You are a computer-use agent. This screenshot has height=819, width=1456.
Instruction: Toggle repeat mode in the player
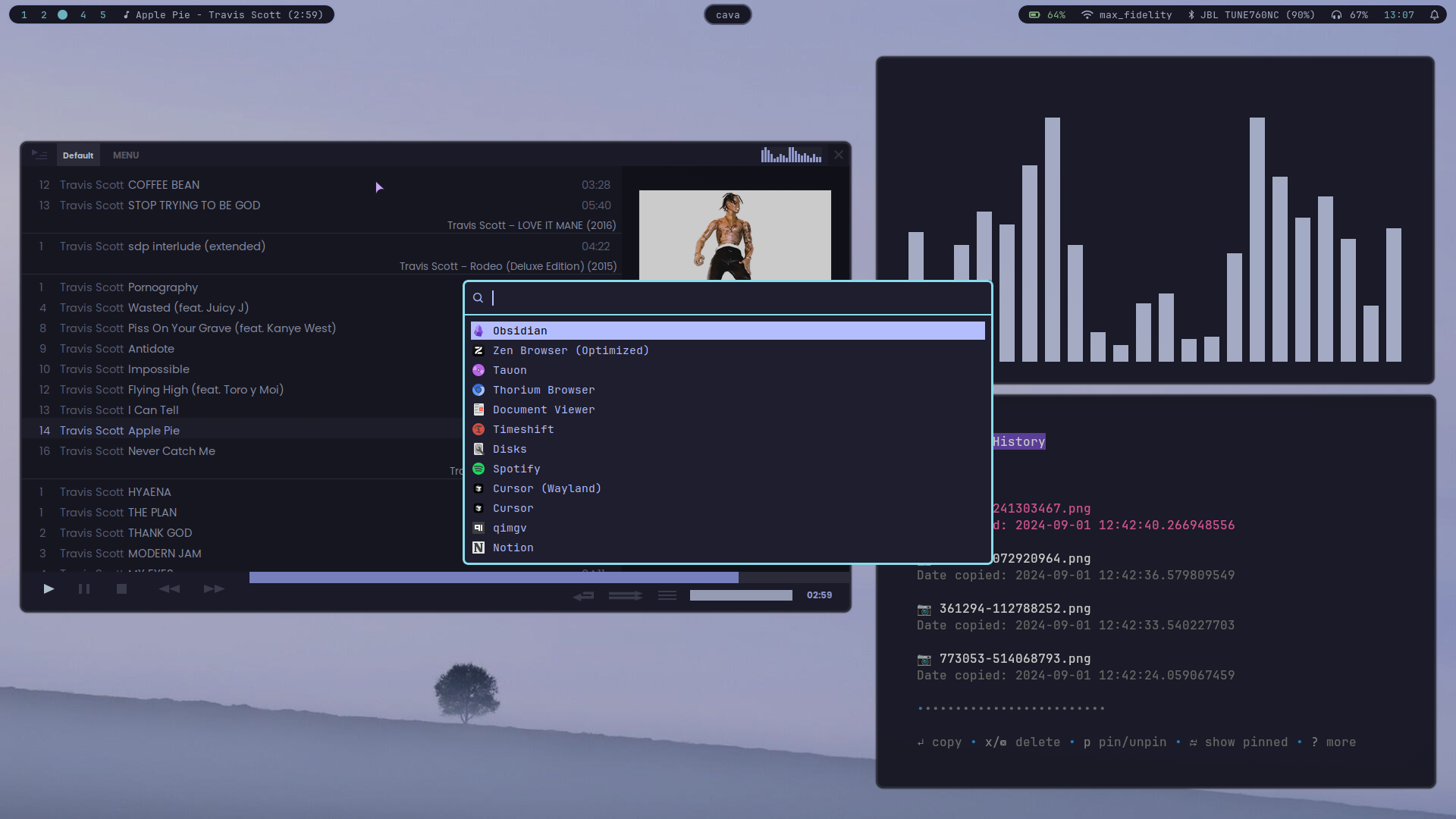point(583,596)
